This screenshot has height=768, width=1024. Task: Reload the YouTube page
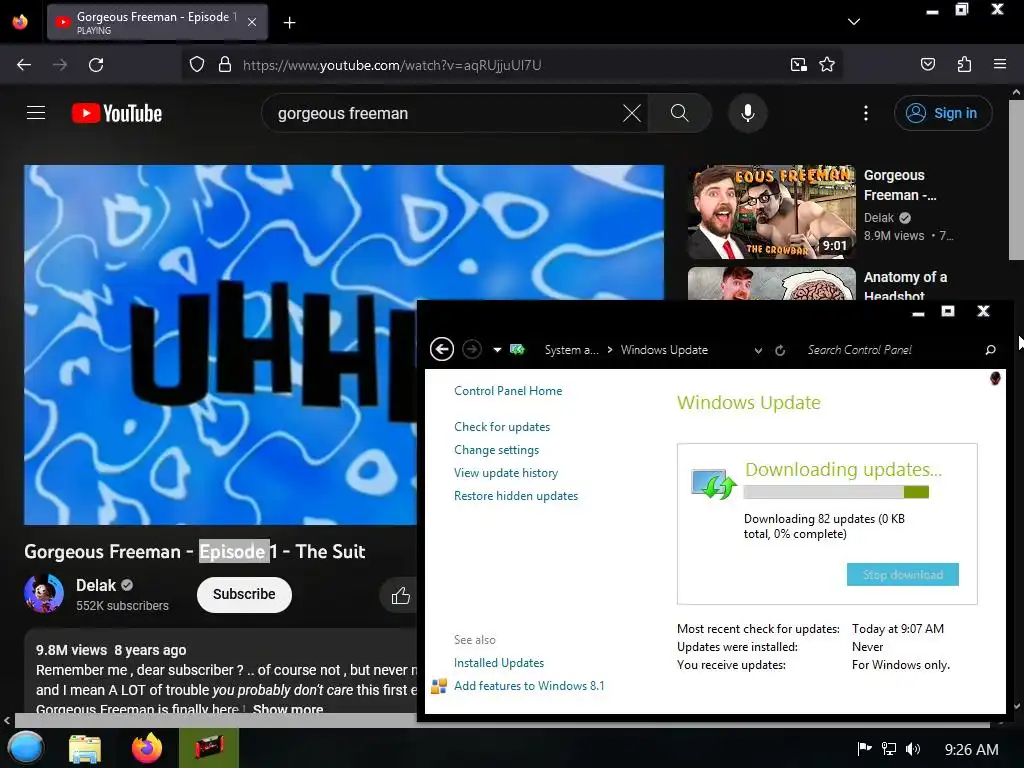(x=96, y=65)
